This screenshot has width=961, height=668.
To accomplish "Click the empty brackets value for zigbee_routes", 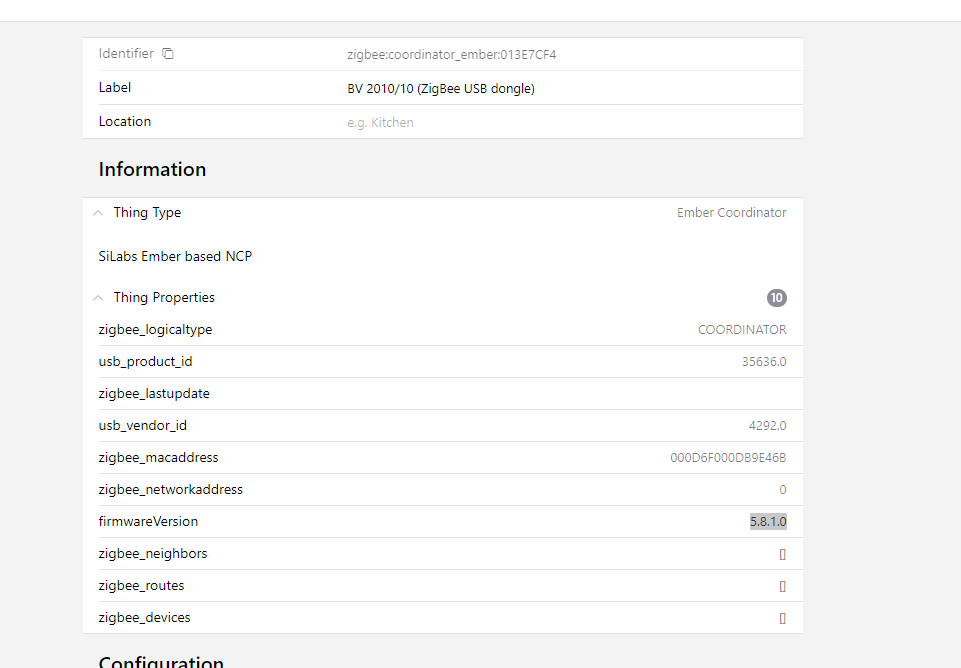I will (782, 586).
